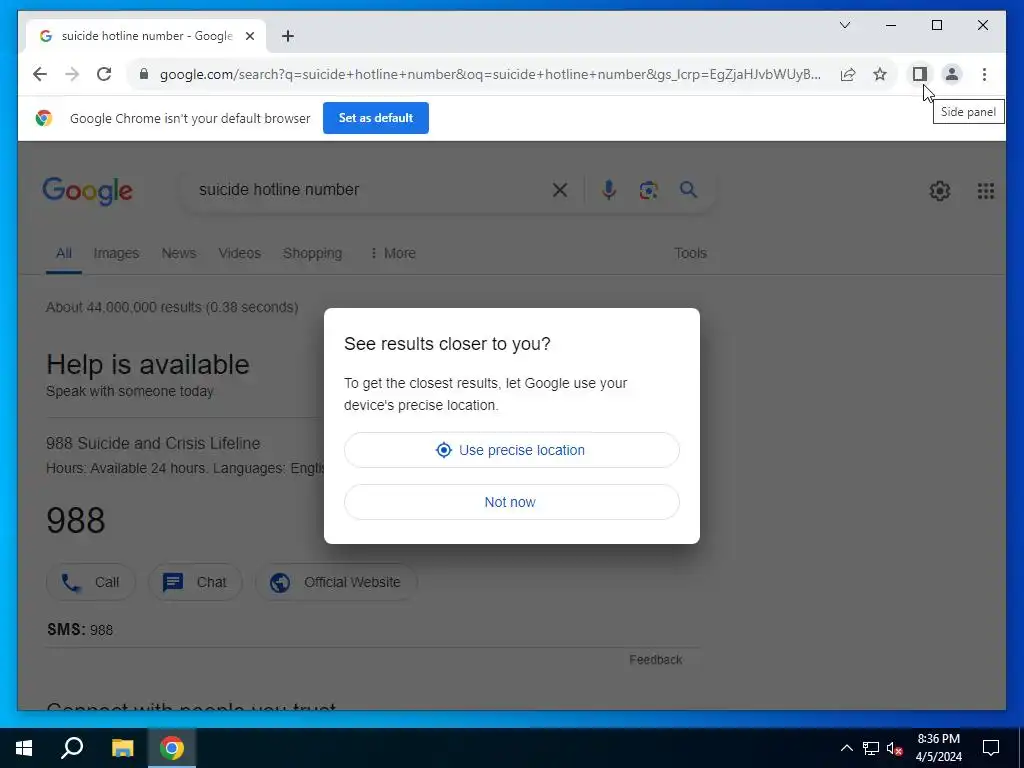Clear the search box text

(x=560, y=190)
